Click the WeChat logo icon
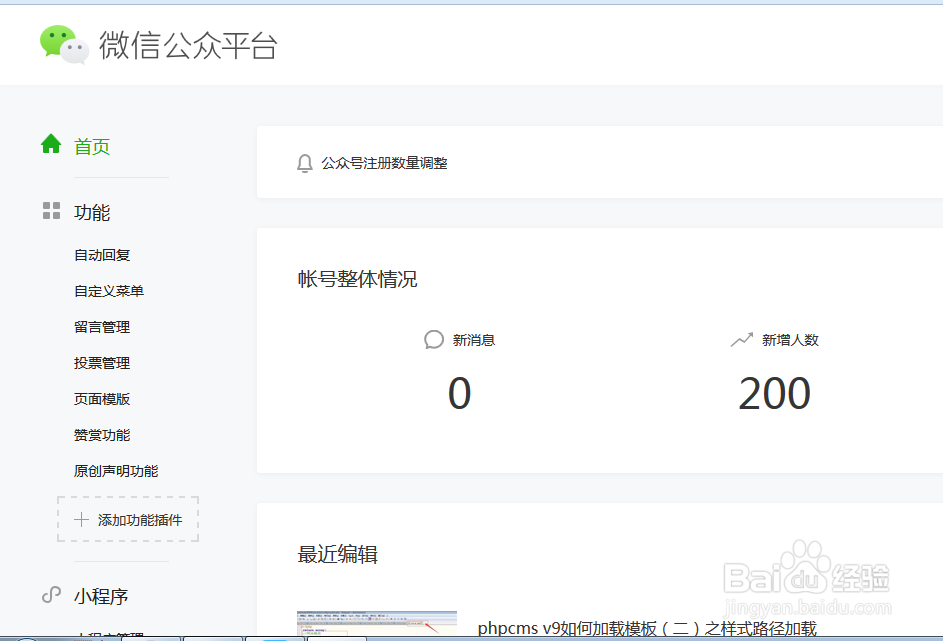The image size is (943, 641). tap(64, 44)
